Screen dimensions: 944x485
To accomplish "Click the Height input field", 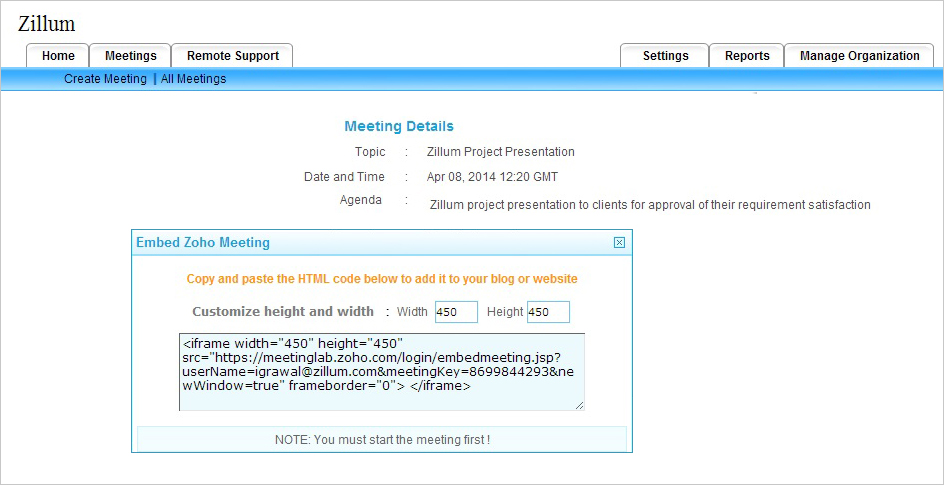I will pyautogui.click(x=548, y=312).
